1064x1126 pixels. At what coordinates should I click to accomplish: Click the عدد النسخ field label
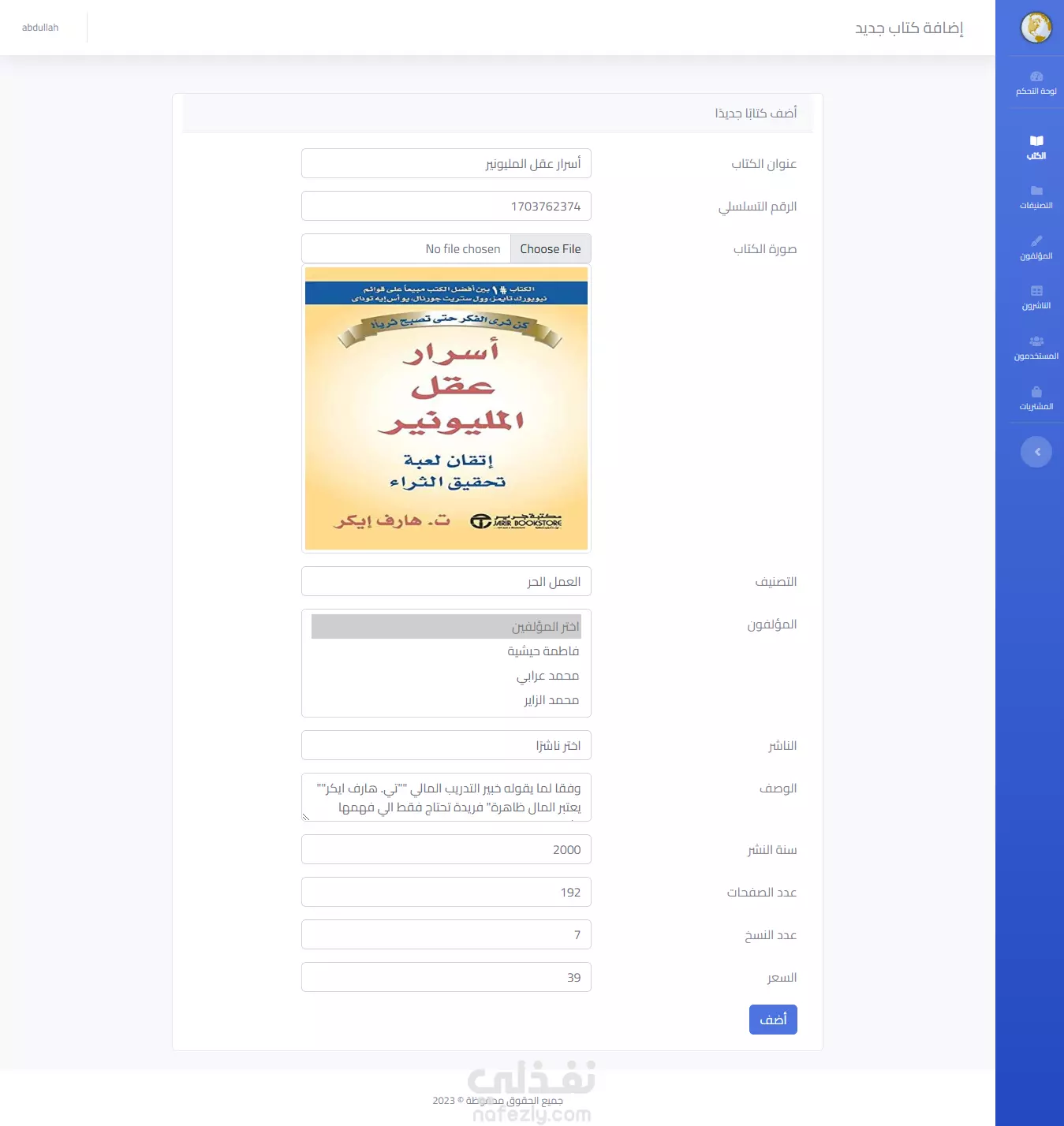click(771, 935)
